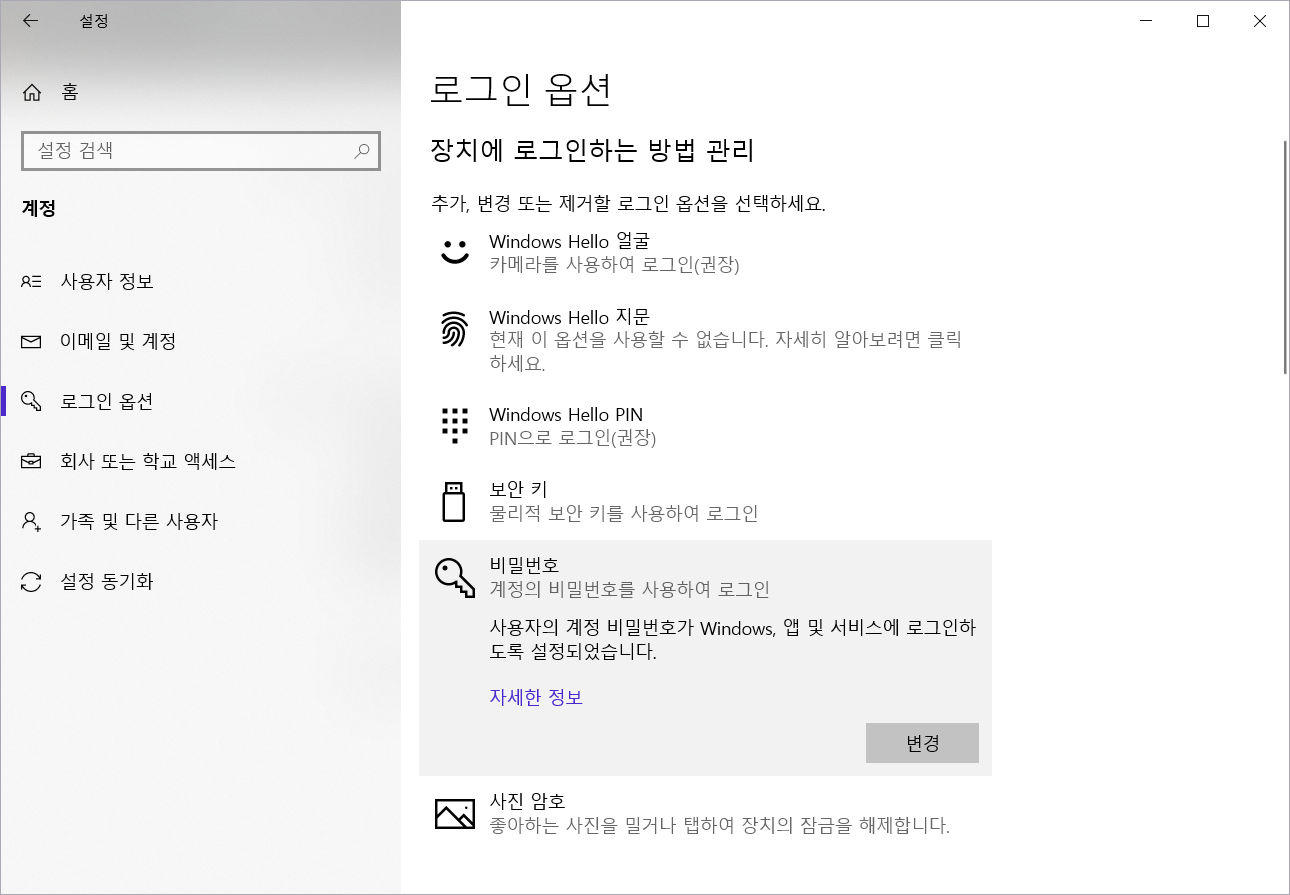Open 가족 및 다른 사용자
1290x895 pixels.
pos(200,521)
